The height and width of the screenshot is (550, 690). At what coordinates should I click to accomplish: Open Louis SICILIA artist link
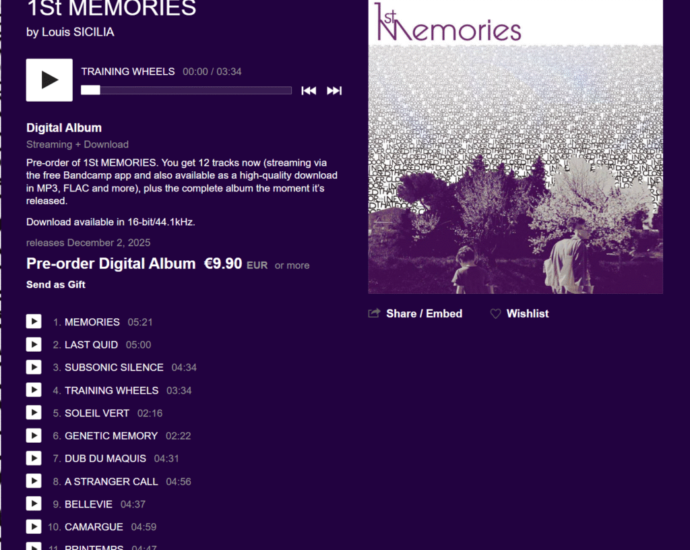(x=78, y=32)
